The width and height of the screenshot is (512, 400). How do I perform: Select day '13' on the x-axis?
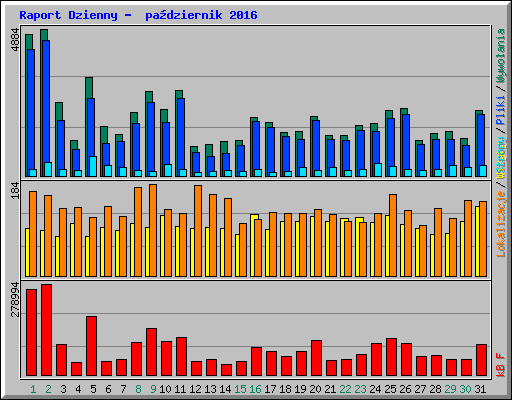[x=210, y=389]
